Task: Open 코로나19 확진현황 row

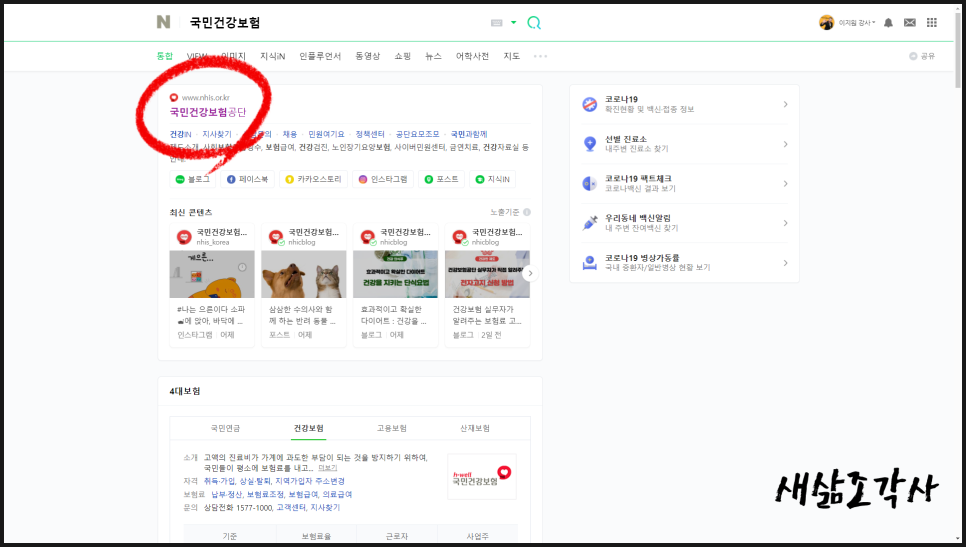Action: [684, 104]
